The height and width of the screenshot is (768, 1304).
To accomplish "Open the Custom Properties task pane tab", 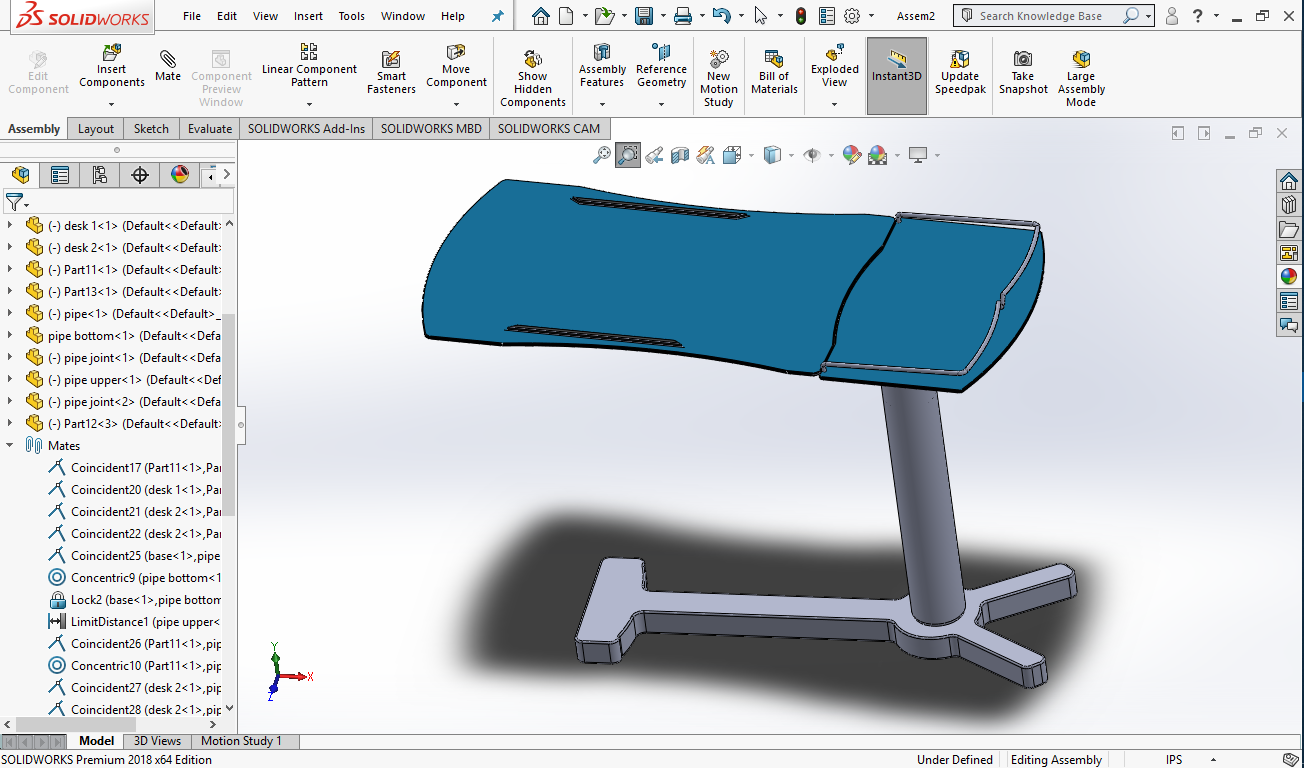I will pyautogui.click(x=1289, y=301).
